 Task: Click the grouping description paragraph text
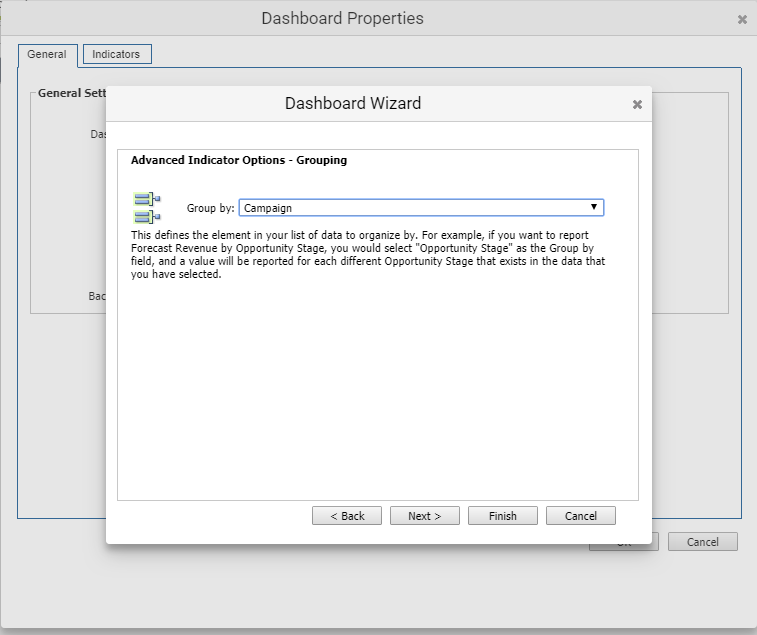pos(368,255)
